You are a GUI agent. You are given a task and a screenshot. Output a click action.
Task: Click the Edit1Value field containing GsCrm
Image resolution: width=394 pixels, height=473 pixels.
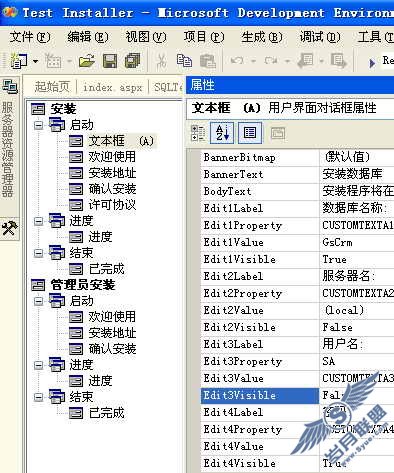click(357, 242)
